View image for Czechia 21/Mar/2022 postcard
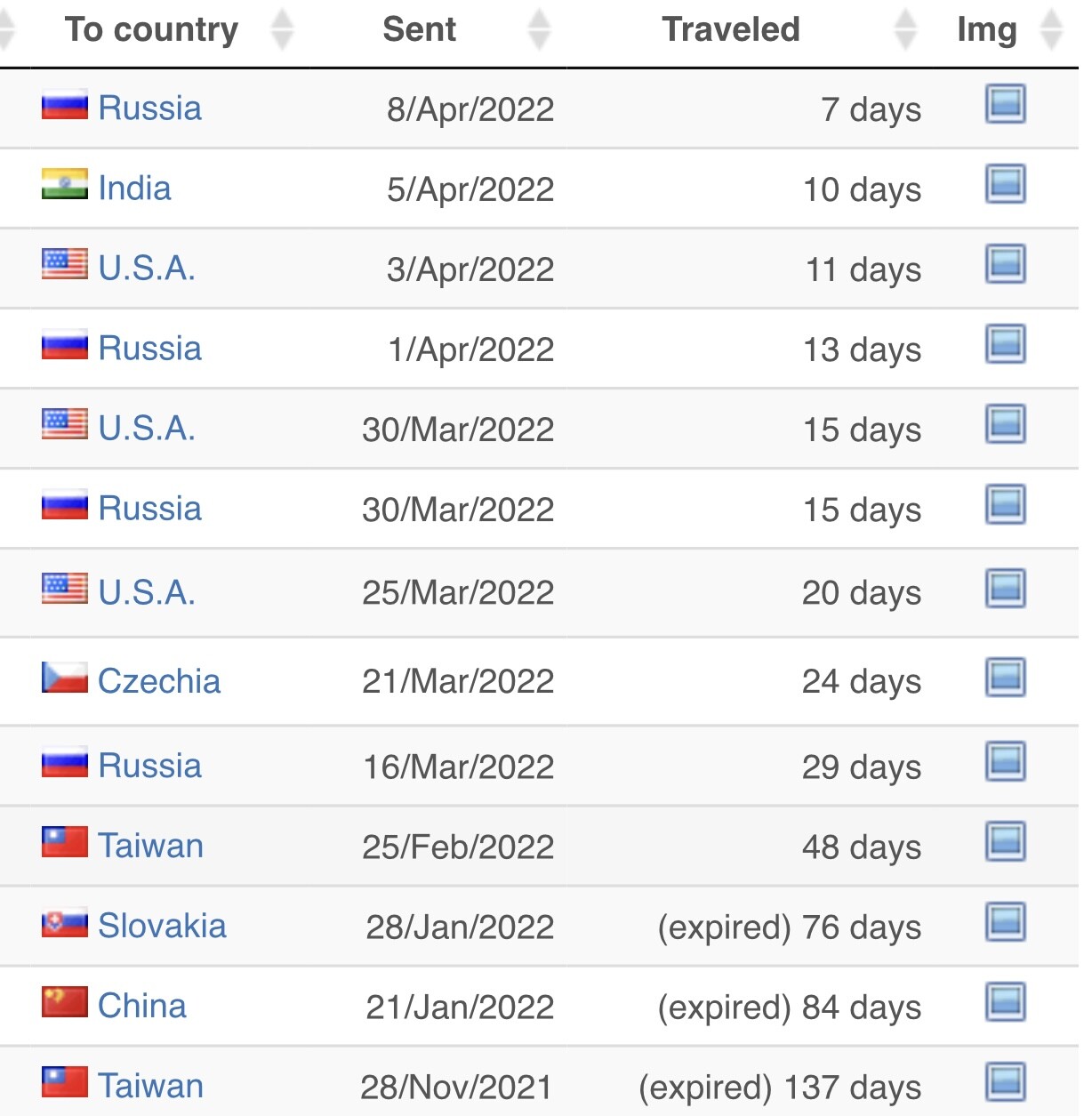 tap(1006, 678)
